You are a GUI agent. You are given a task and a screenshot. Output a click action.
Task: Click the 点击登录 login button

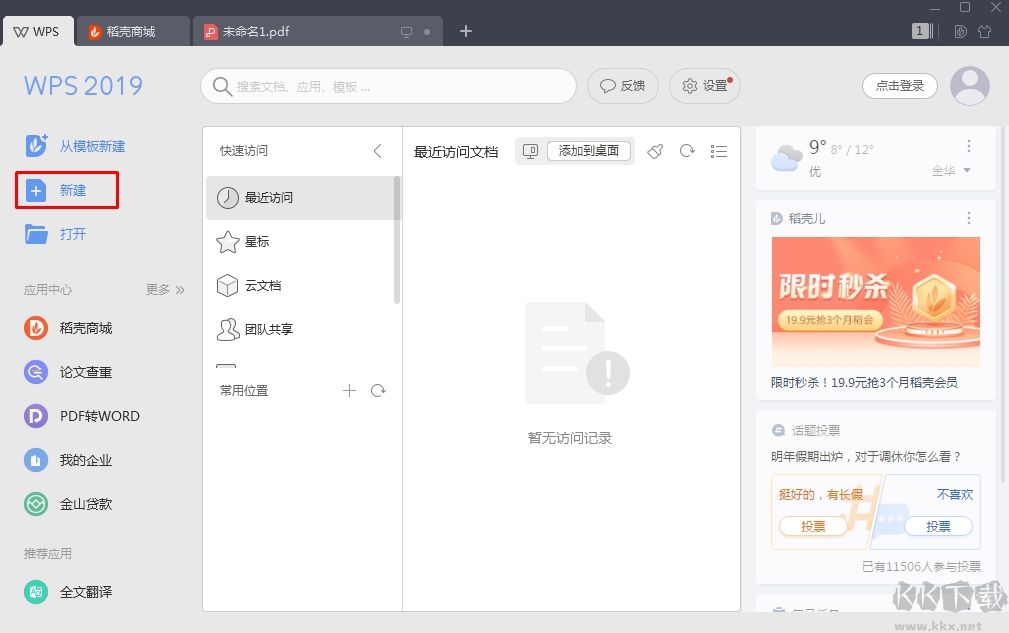pos(898,86)
